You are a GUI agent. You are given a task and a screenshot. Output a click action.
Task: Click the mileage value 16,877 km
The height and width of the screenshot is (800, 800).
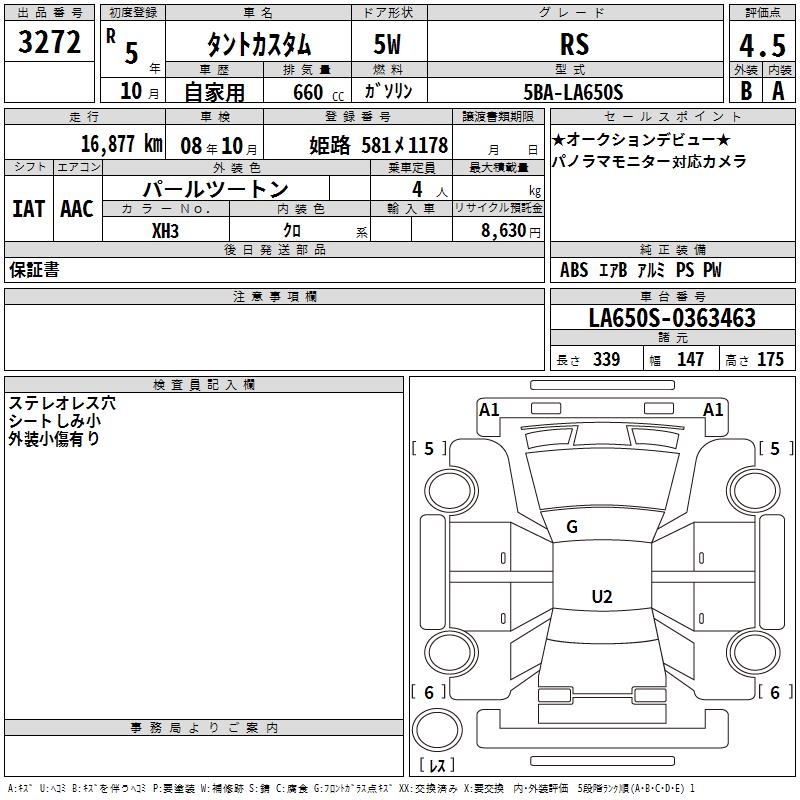coord(122,144)
